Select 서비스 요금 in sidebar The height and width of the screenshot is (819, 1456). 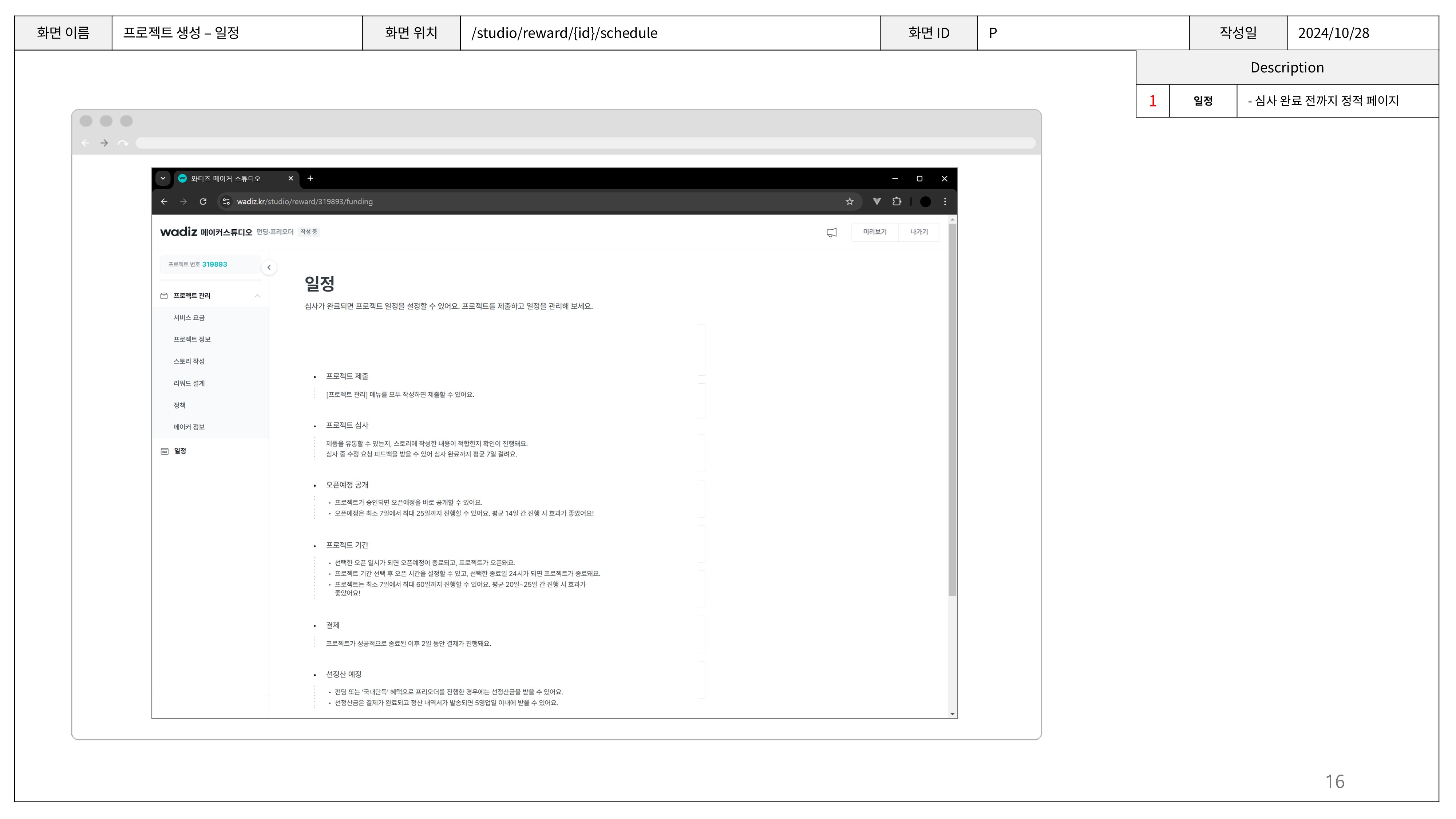pyautogui.click(x=189, y=318)
